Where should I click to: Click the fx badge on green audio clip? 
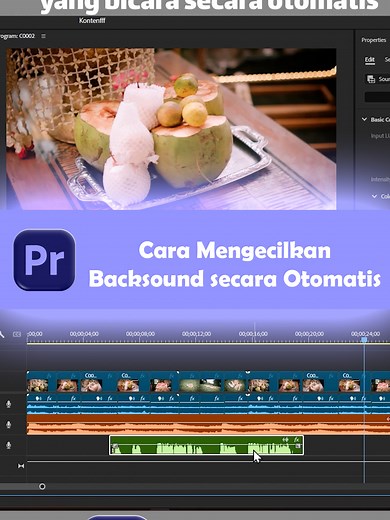coord(296,440)
